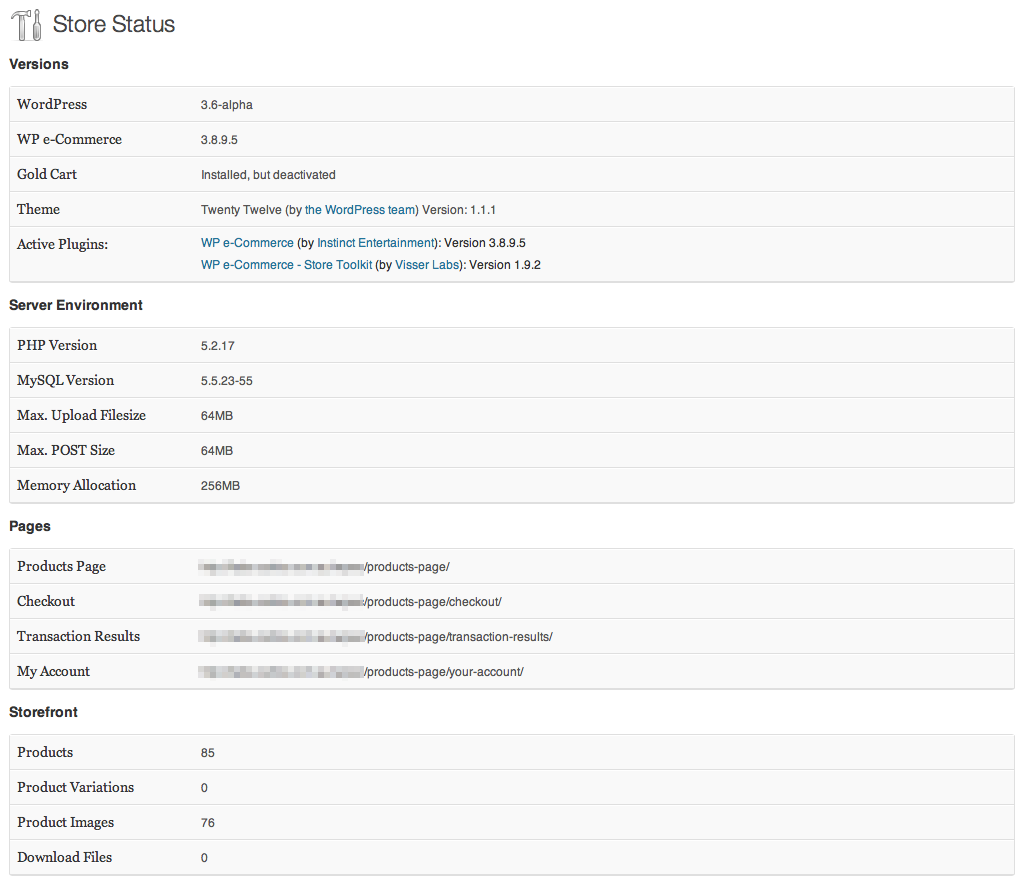Select the MySQL Version row label
This screenshot has width=1025, height=889.
click(65, 380)
